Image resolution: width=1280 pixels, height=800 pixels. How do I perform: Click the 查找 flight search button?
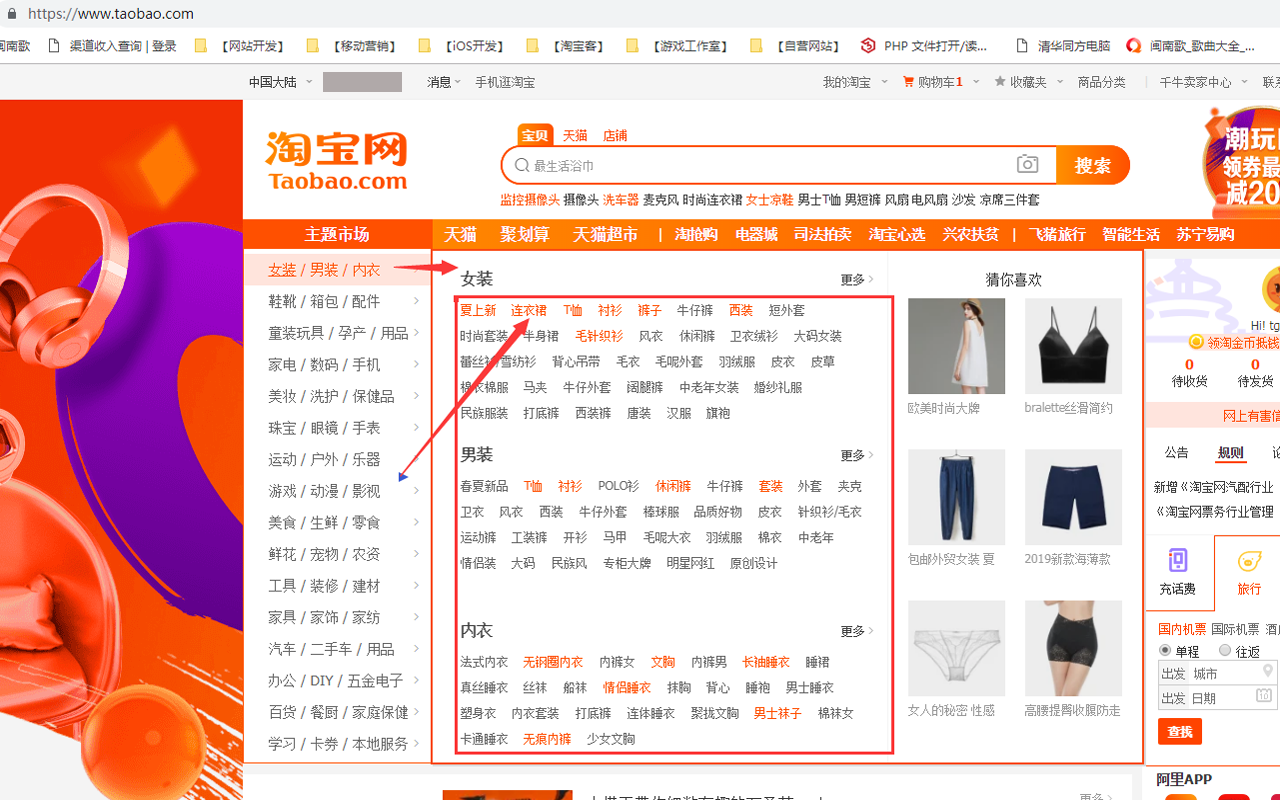point(1180,732)
